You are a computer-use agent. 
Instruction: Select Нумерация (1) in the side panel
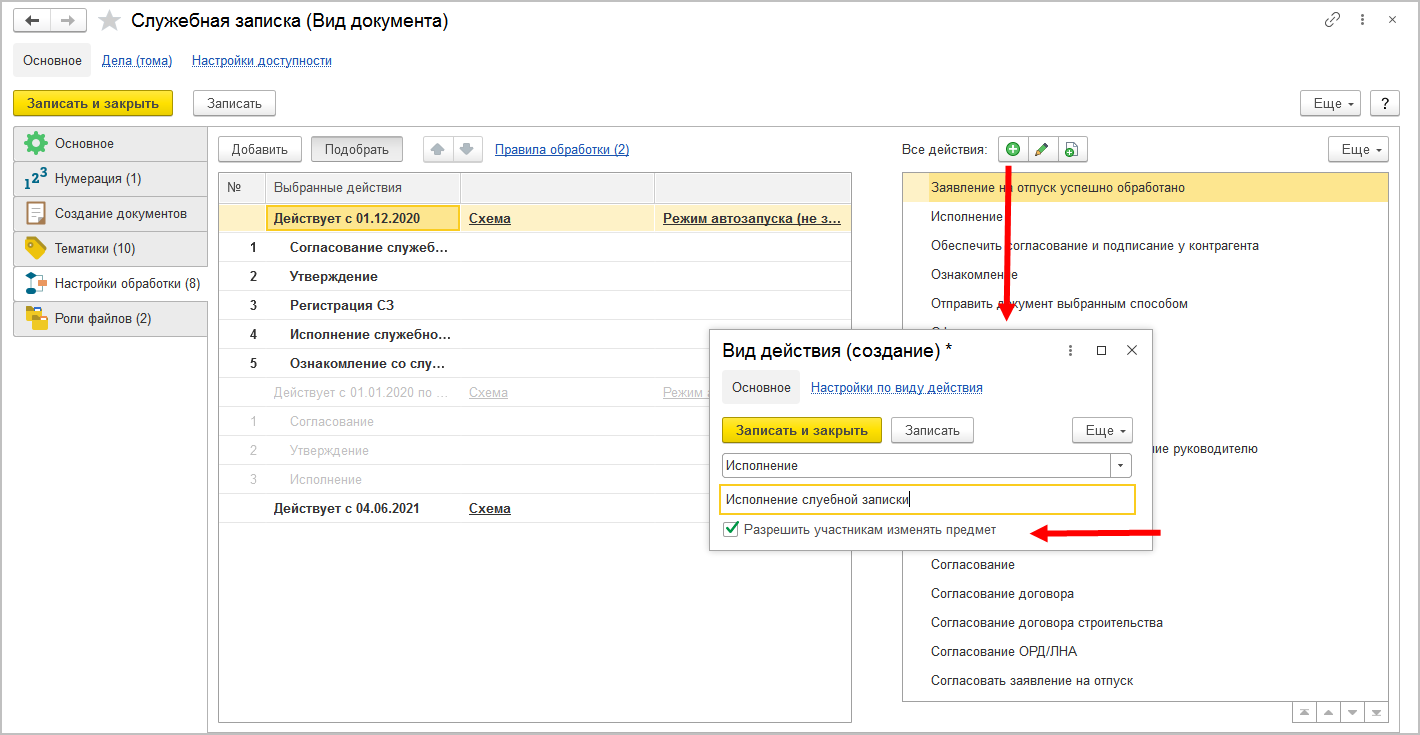110,179
